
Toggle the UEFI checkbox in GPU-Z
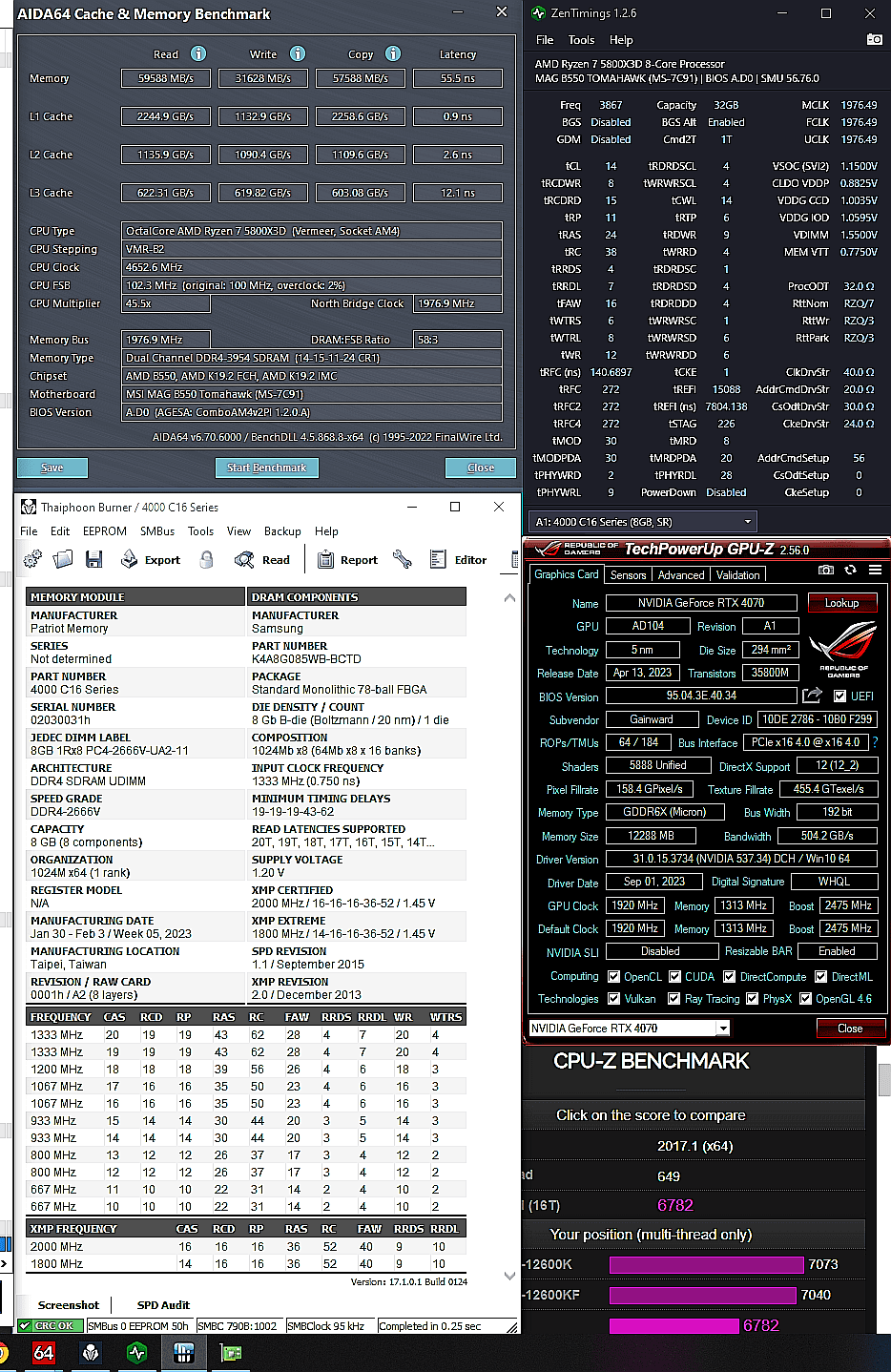839,696
